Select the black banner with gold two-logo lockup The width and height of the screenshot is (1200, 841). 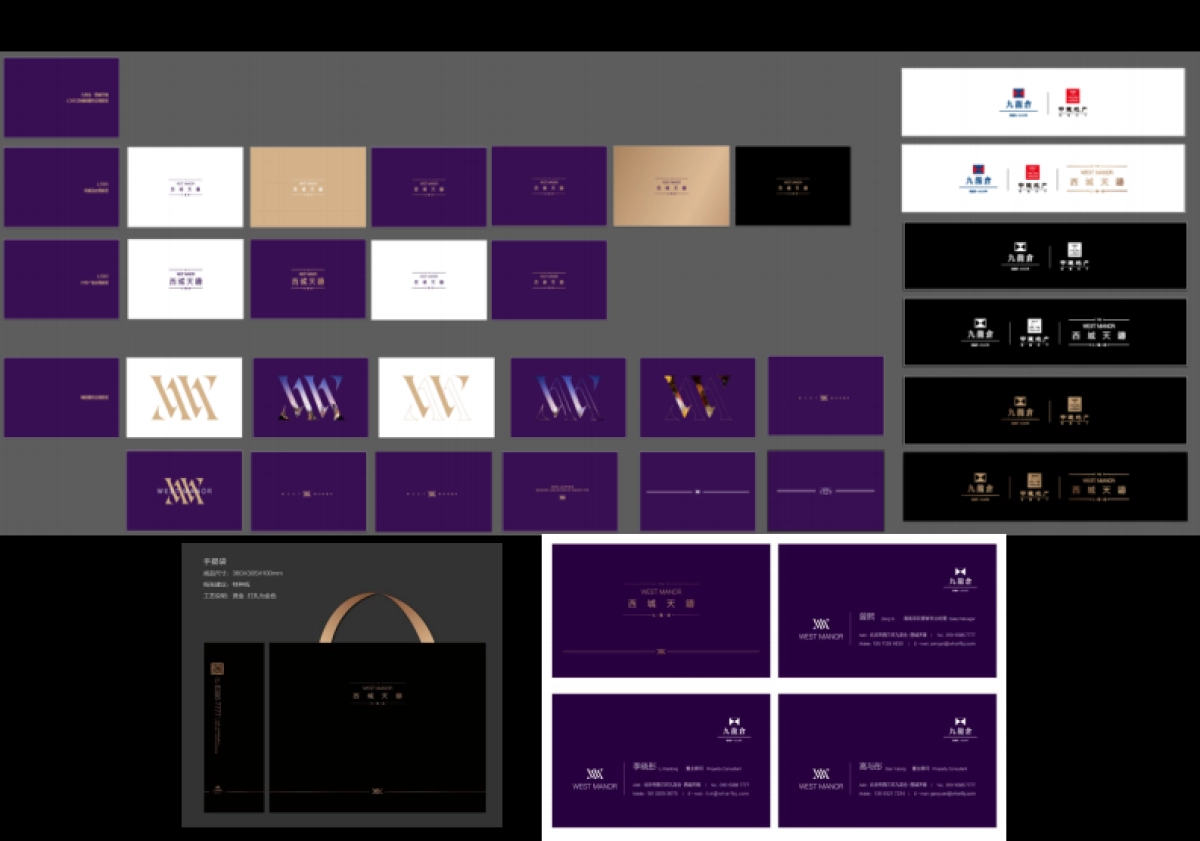point(1045,410)
